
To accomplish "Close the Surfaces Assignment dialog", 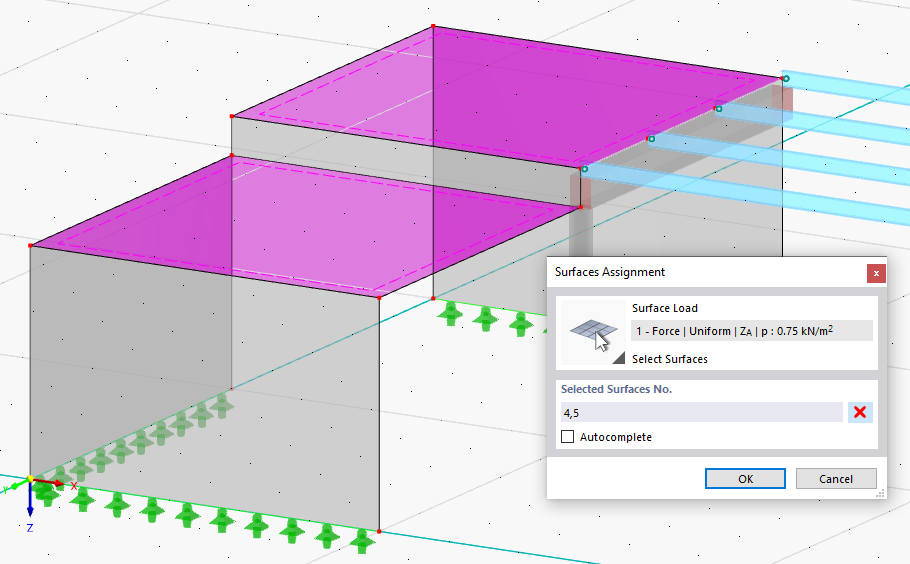I will click(x=876, y=273).
